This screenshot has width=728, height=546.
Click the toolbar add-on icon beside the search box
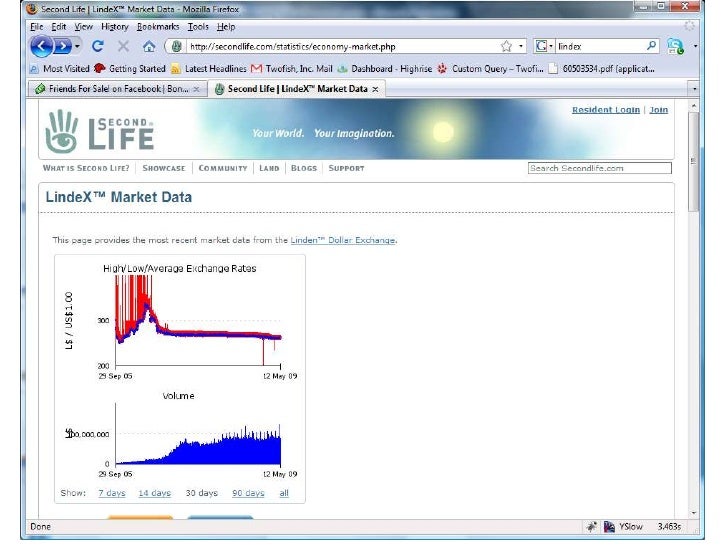click(x=675, y=46)
